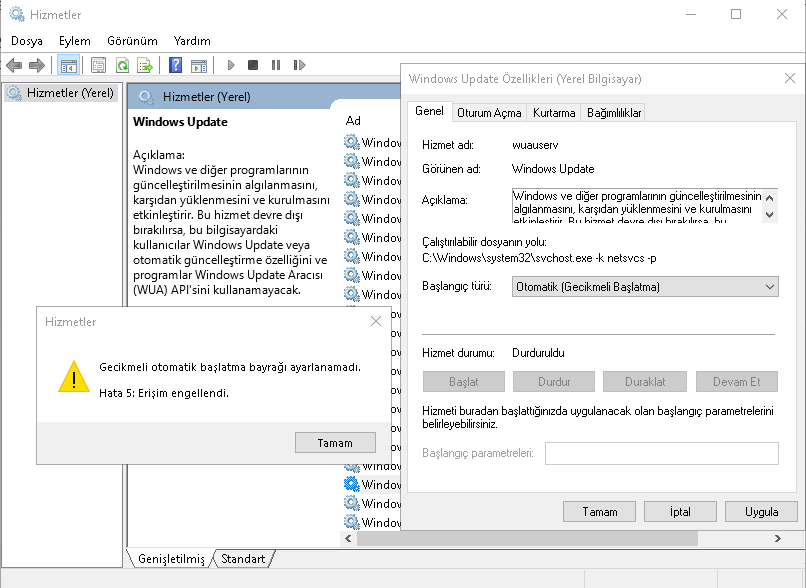Maximize the Hizmetler window
This screenshot has height=588, width=806.
(x=736, y=14)
